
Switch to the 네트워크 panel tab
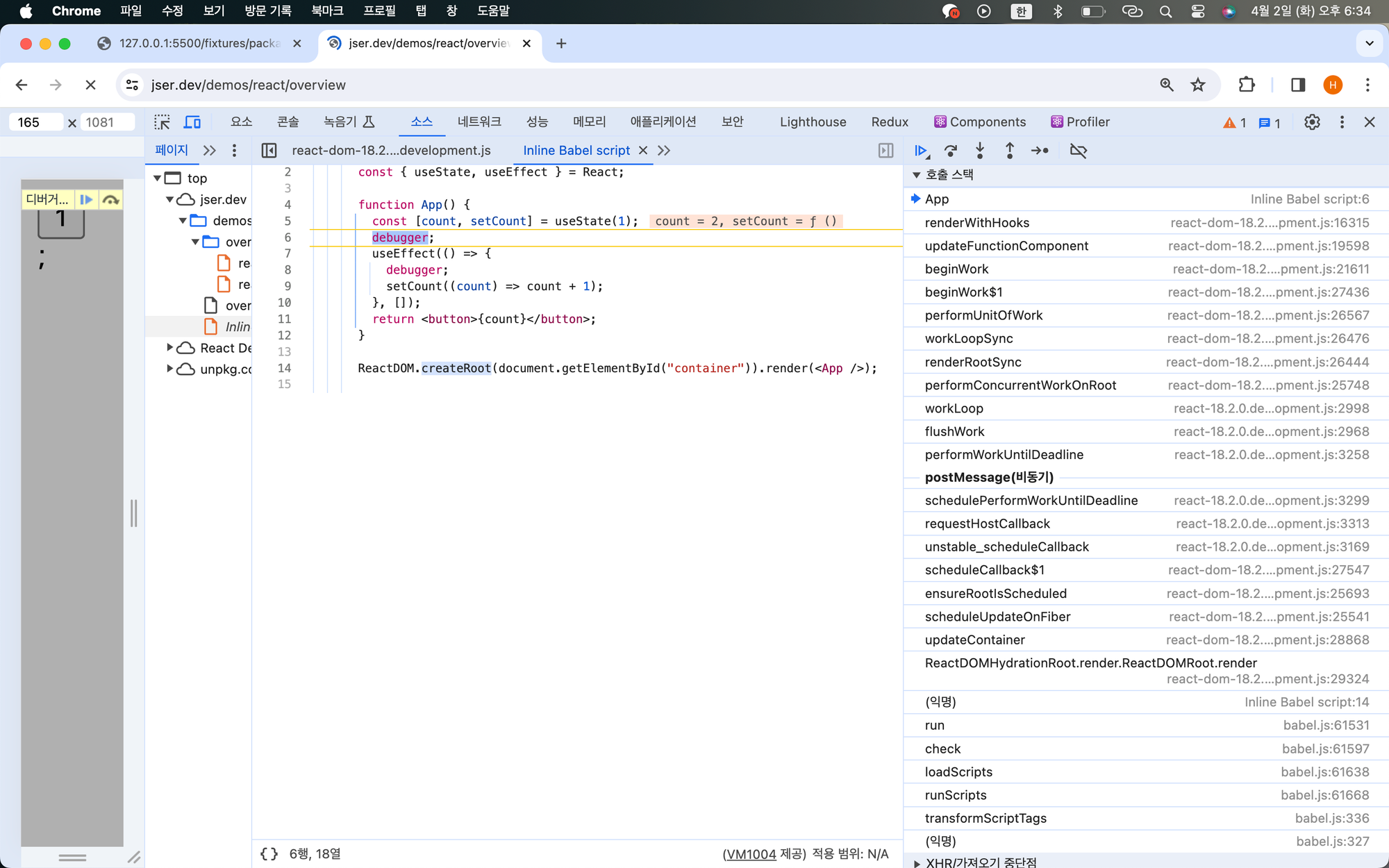(479, 122)
